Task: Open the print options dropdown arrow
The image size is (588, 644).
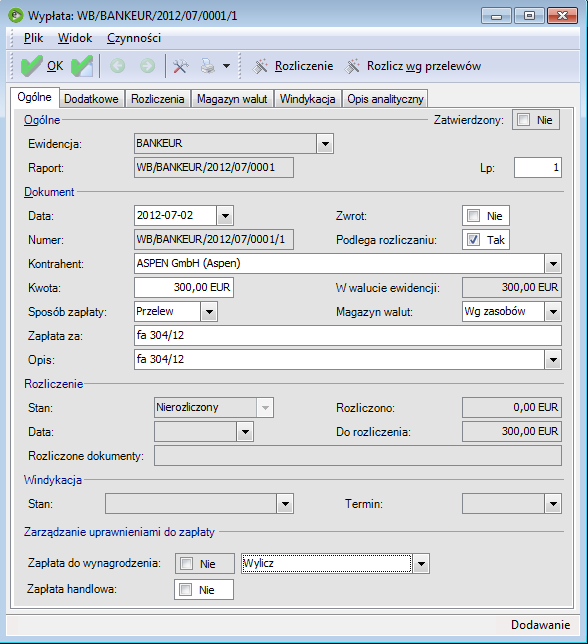Action: pos(226,66)
